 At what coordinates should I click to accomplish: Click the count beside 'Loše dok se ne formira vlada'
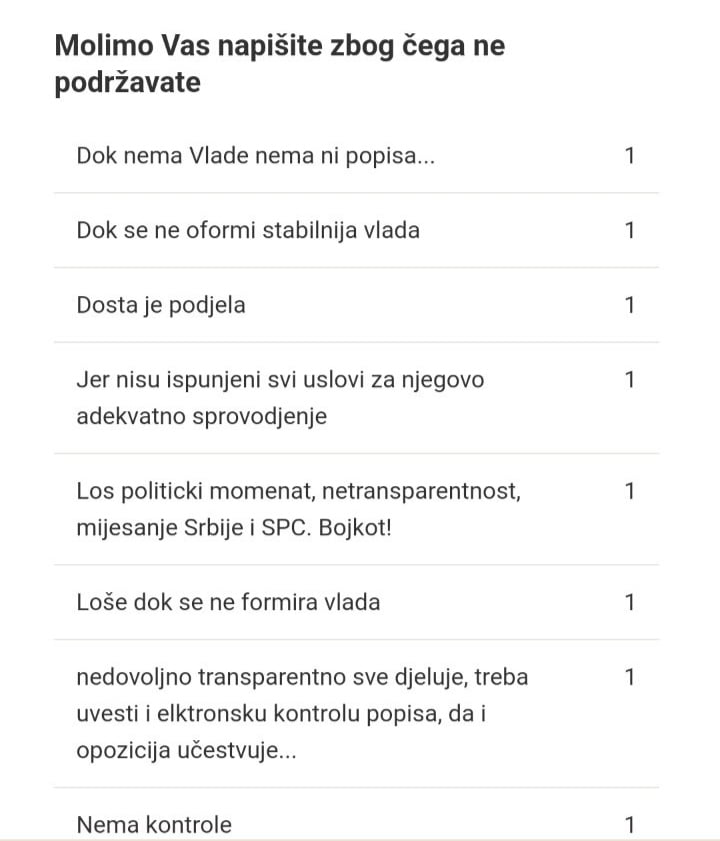click(630, 602)
